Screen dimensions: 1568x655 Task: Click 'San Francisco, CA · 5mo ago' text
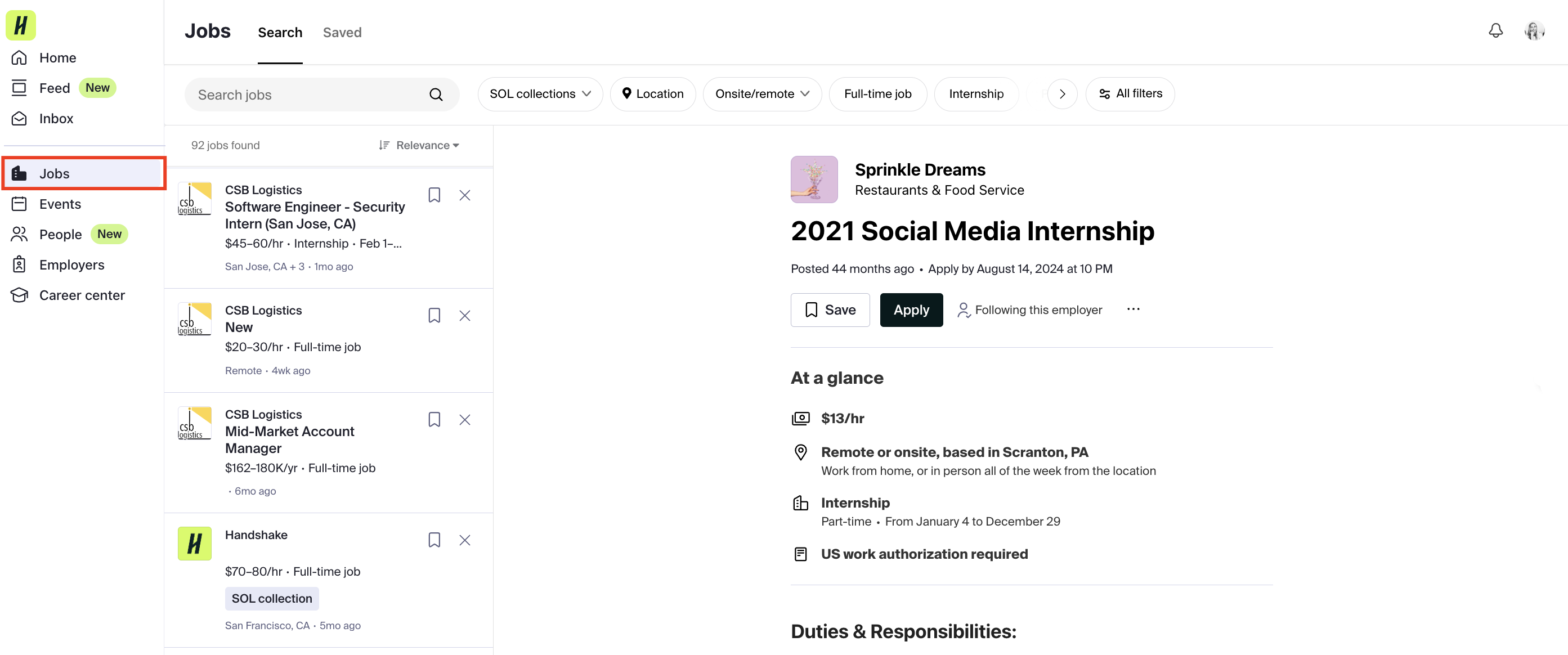point(293,625)
